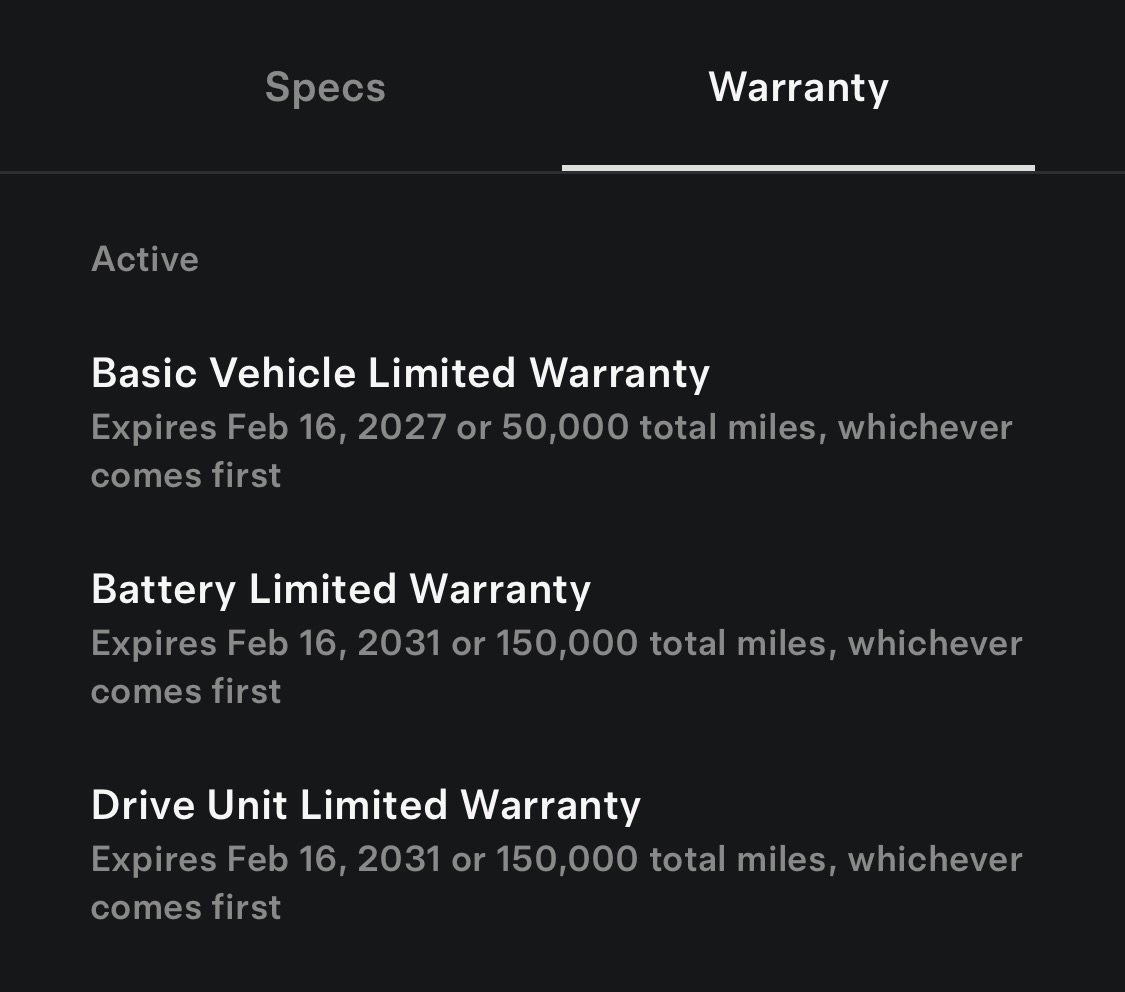Tap the Active section header
Image resolution: width=1125 pixels, height=992 pixels.
(145, 258)
